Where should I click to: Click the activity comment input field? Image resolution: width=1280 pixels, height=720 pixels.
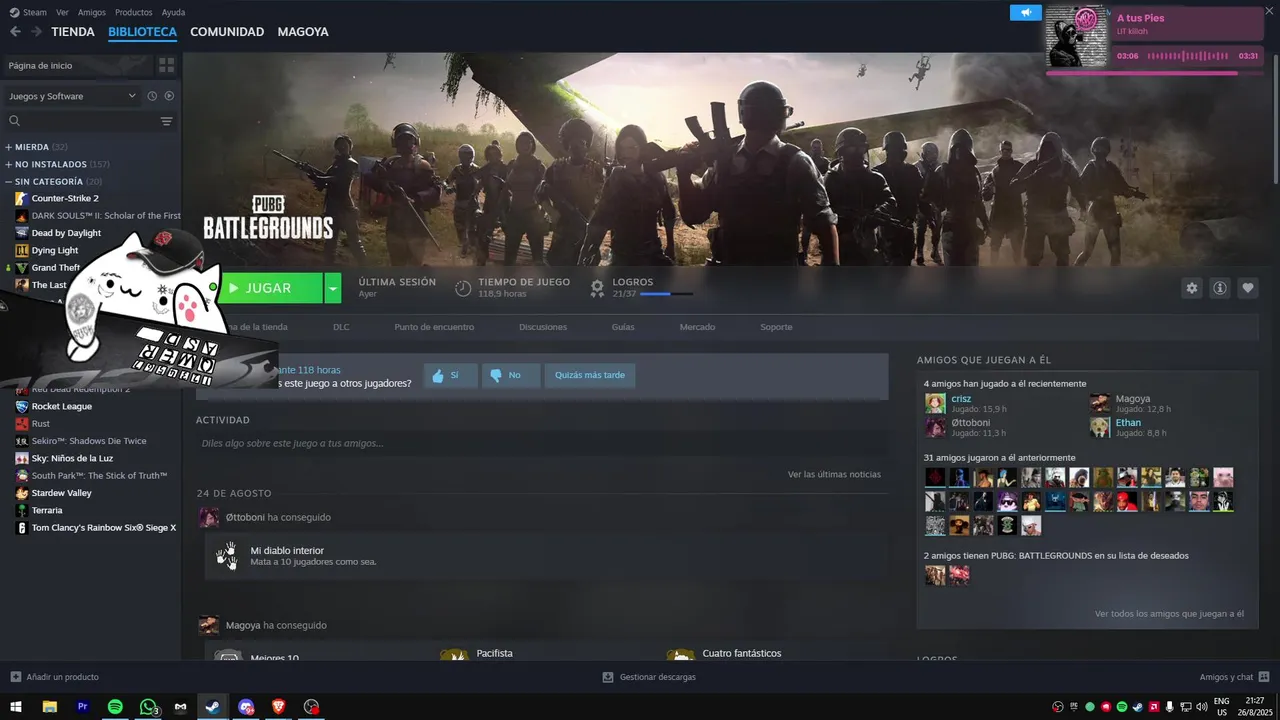(541, 443)
